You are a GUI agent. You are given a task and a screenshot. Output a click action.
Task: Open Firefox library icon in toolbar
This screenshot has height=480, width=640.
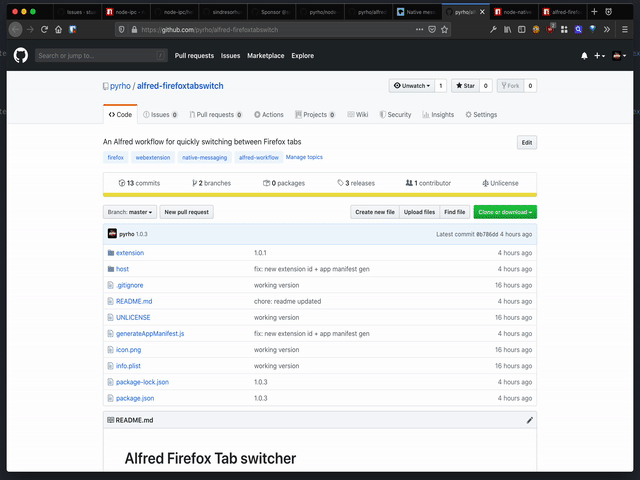[507, 29]
